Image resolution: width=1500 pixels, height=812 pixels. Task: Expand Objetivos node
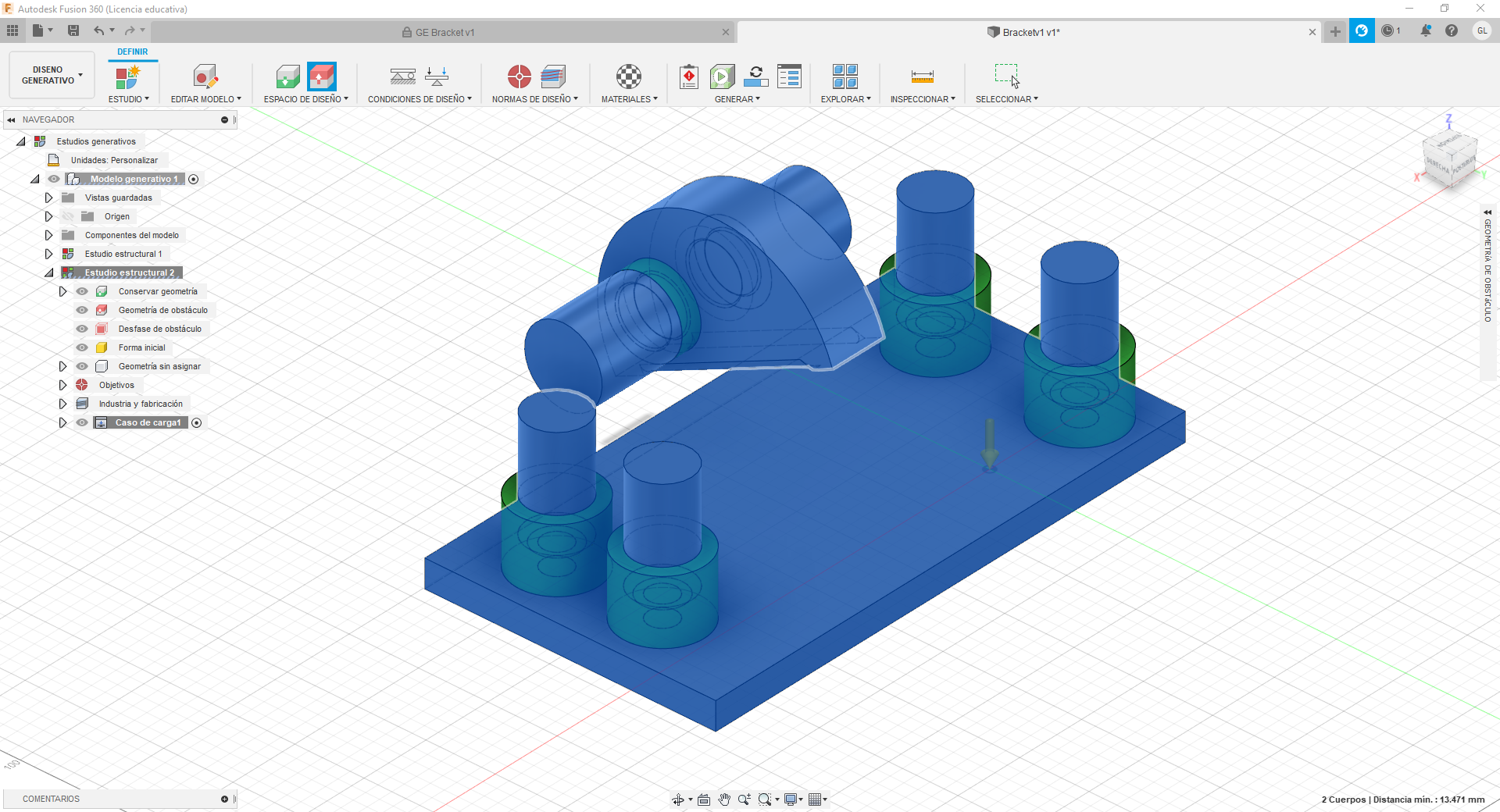pyautogui.click(x=62, y=385)
